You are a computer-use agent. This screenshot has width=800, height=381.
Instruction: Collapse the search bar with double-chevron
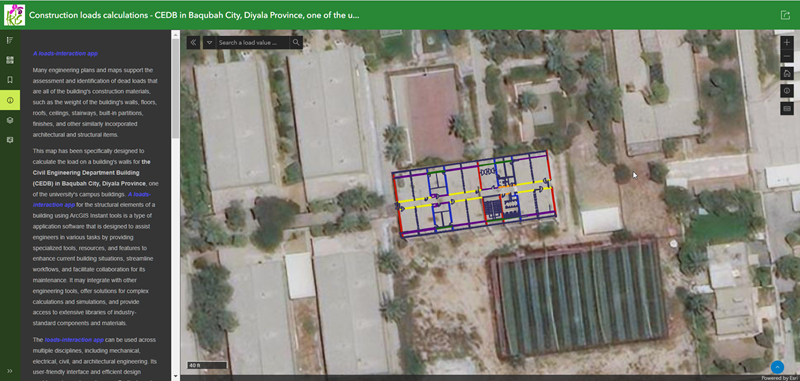coord(194,42)
